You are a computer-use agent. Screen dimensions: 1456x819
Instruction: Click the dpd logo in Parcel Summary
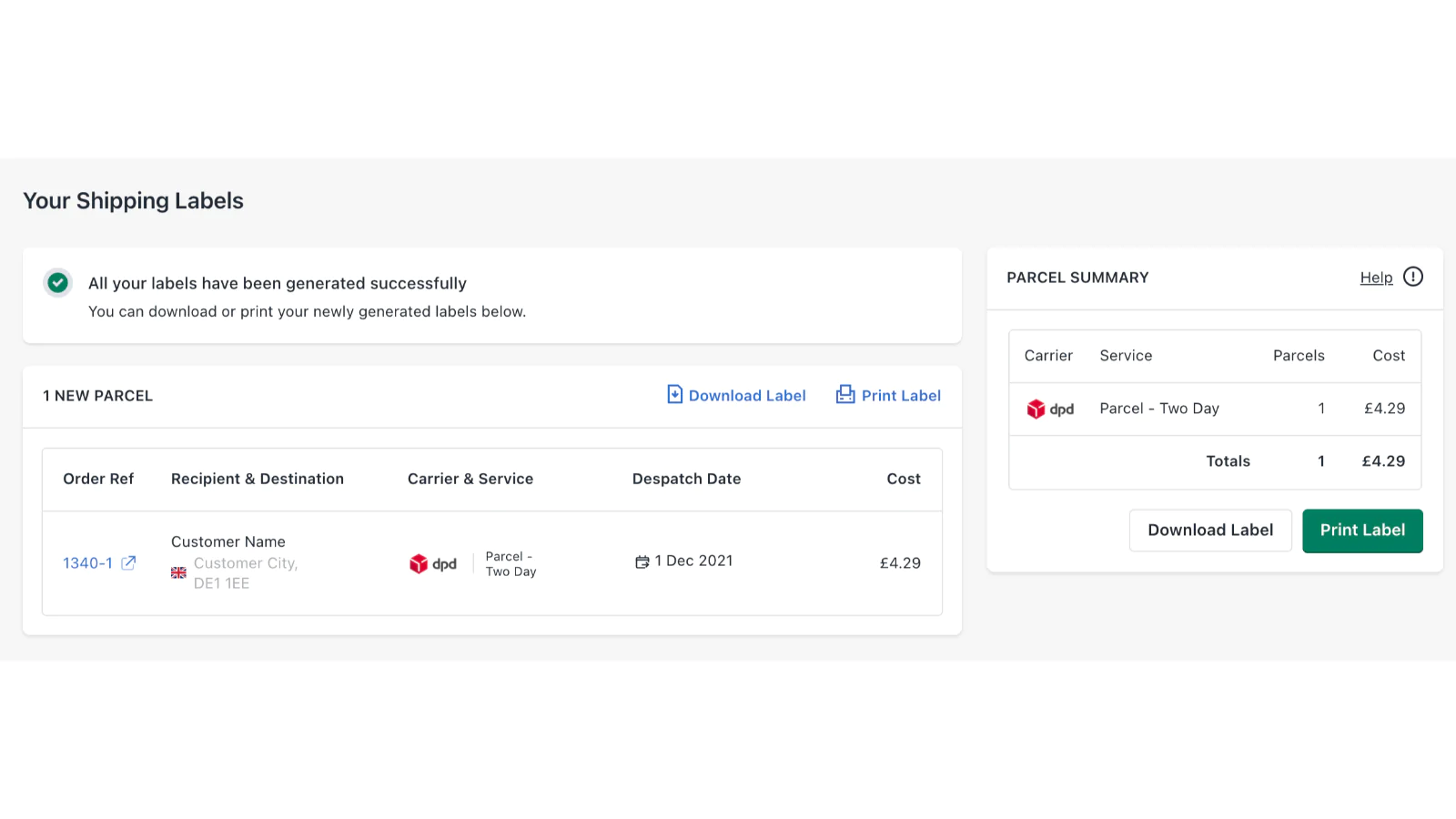pos(1050,409)
